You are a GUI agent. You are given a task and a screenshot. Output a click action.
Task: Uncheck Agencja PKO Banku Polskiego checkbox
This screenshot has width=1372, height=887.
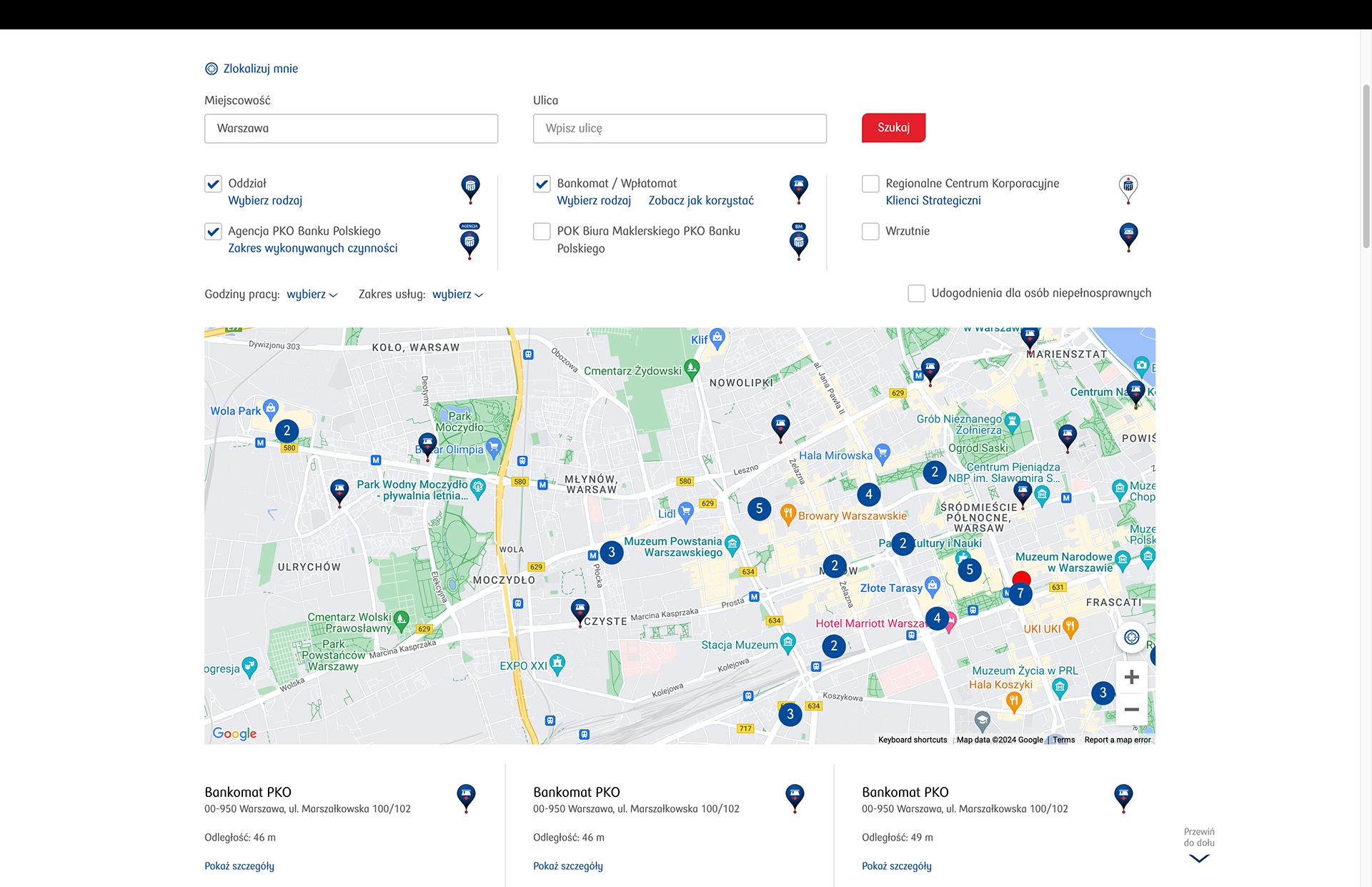click(x=213, y=232)
